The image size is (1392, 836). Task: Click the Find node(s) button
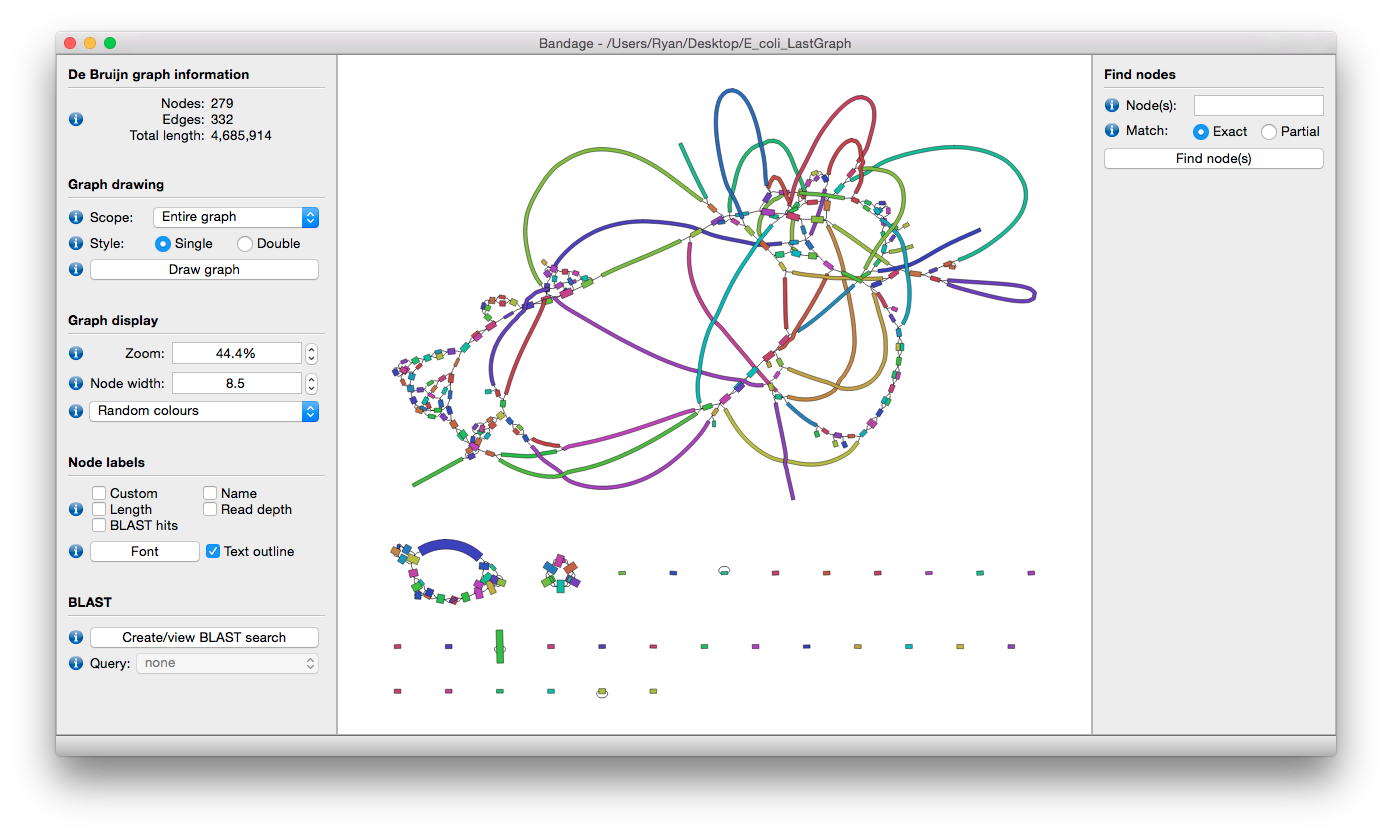tap(1213, 159)
